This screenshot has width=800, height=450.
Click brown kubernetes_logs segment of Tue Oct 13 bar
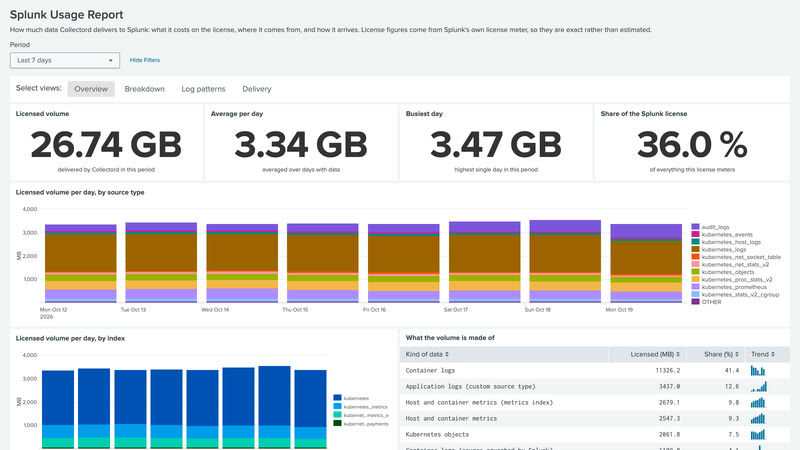pyautogui.click(x=161, y=253)
